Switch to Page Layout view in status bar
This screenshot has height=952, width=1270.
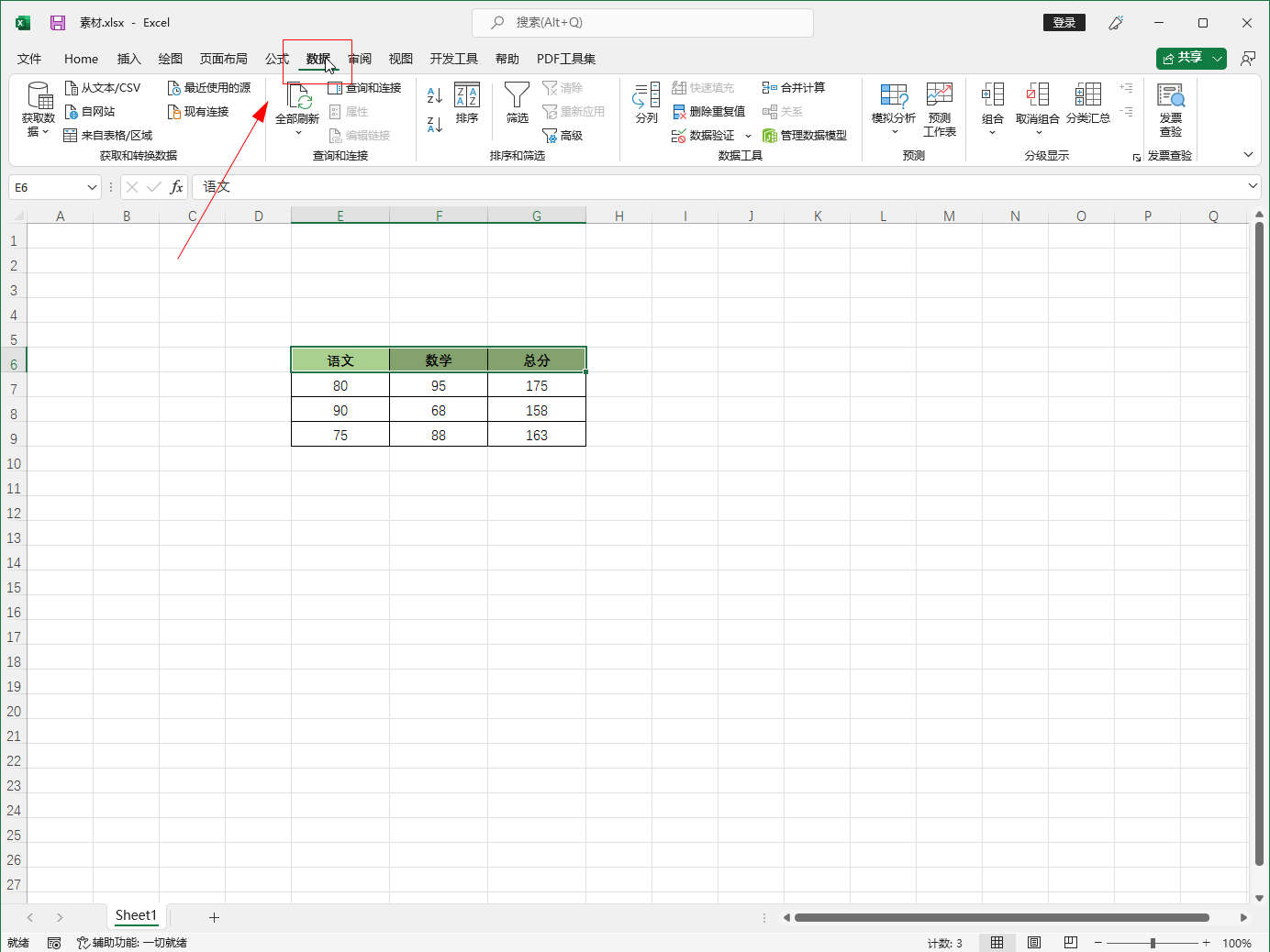[x=1034, y=943]
